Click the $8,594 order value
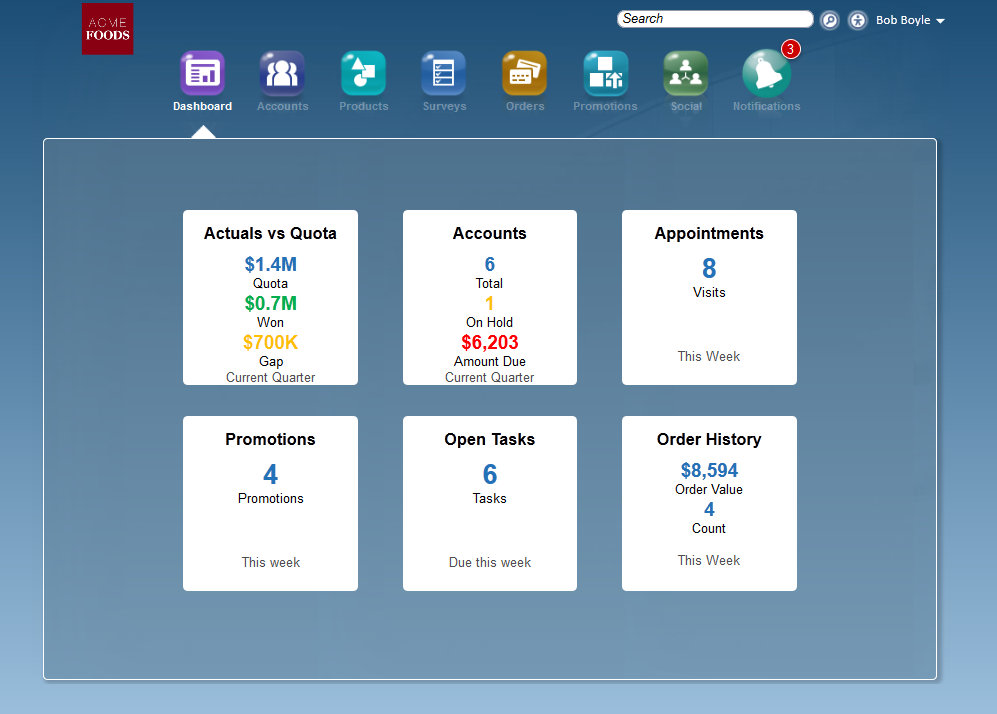The width and height of the screenshot is (997, 714). tap(709, 470)
